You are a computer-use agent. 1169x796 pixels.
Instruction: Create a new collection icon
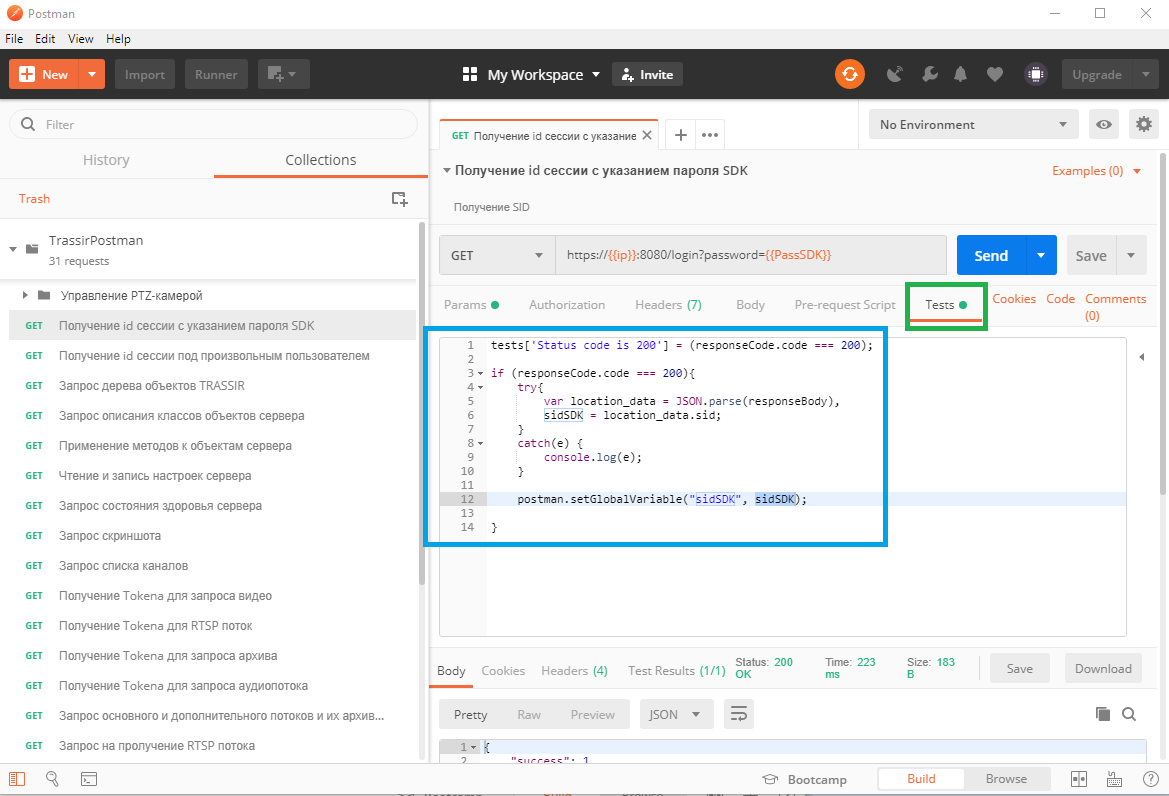(400, 199)
